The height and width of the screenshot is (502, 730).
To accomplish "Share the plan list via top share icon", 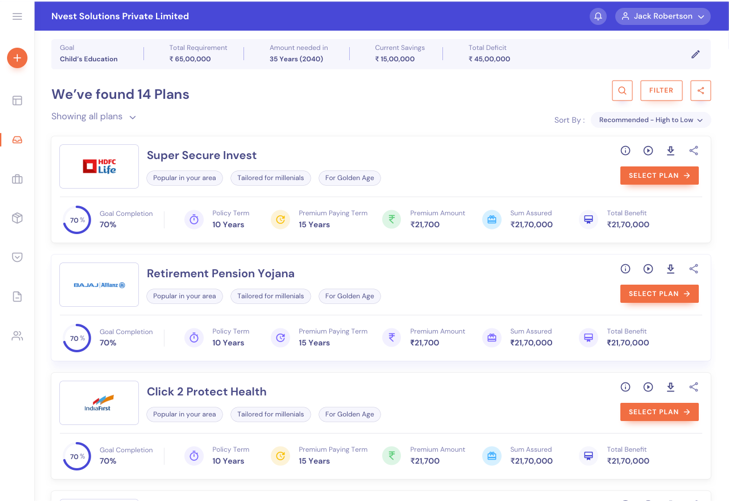I will [700, 91].
